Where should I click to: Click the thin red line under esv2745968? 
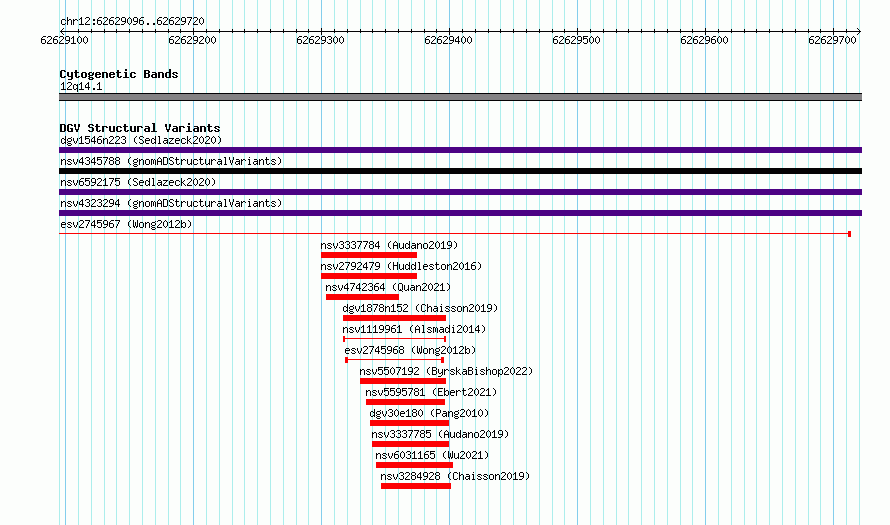coord(394,360)
